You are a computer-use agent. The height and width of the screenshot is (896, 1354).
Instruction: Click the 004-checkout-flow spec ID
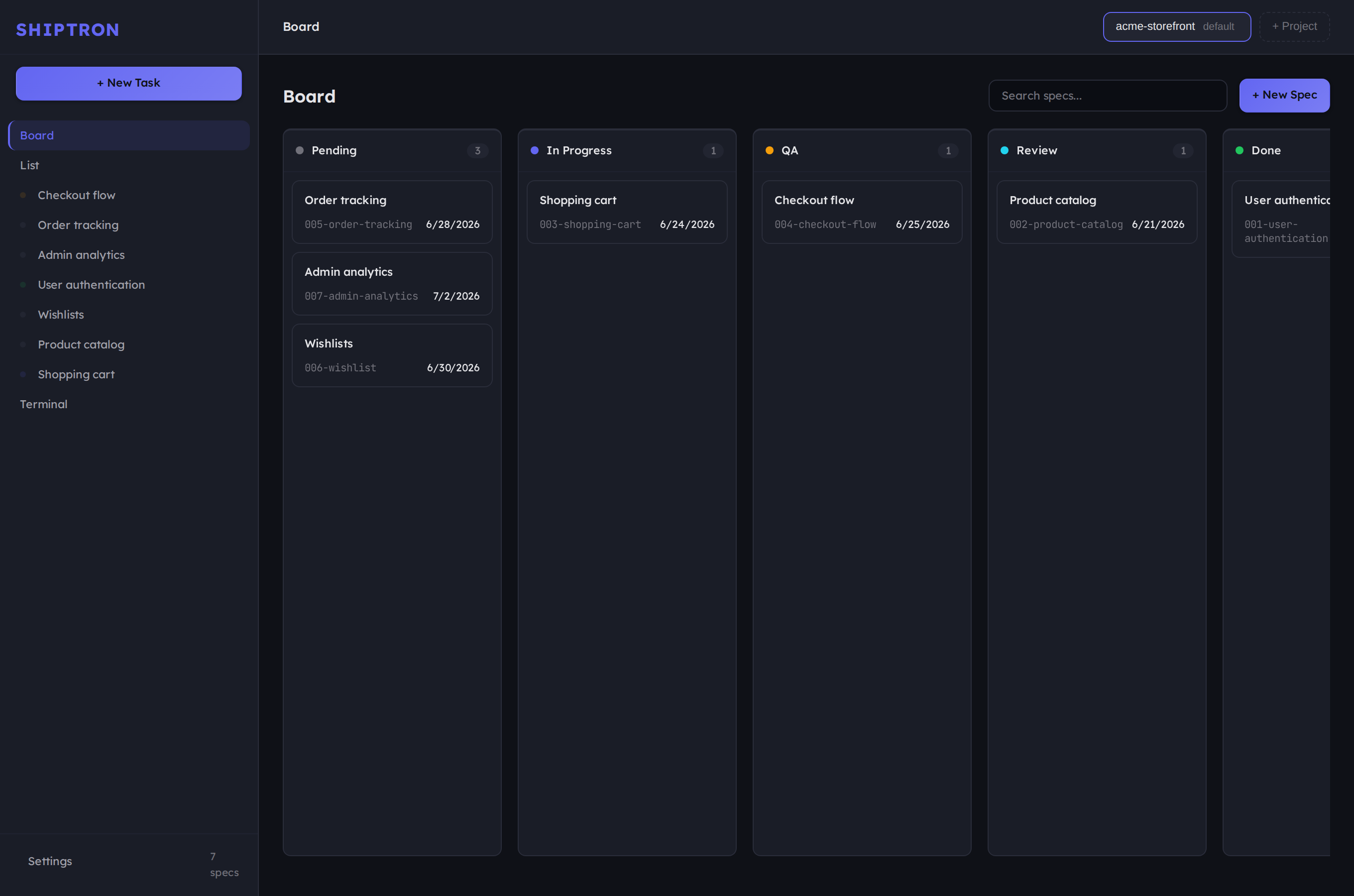(825, 224)
